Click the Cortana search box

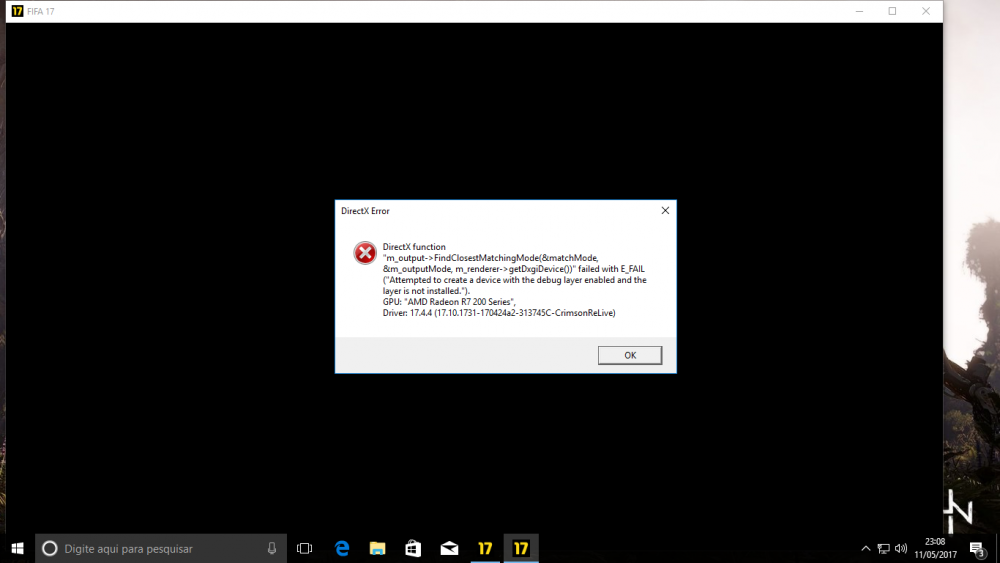(x=150, y=548)
